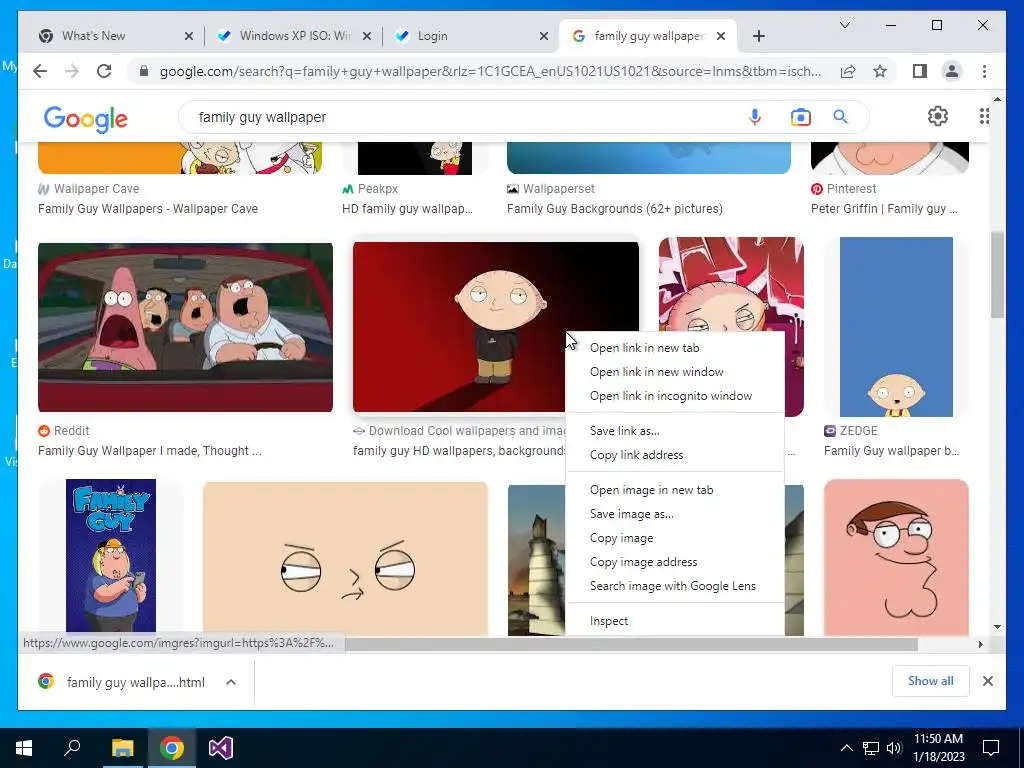
Task: Click the Google logo
Action: point(86,119)
